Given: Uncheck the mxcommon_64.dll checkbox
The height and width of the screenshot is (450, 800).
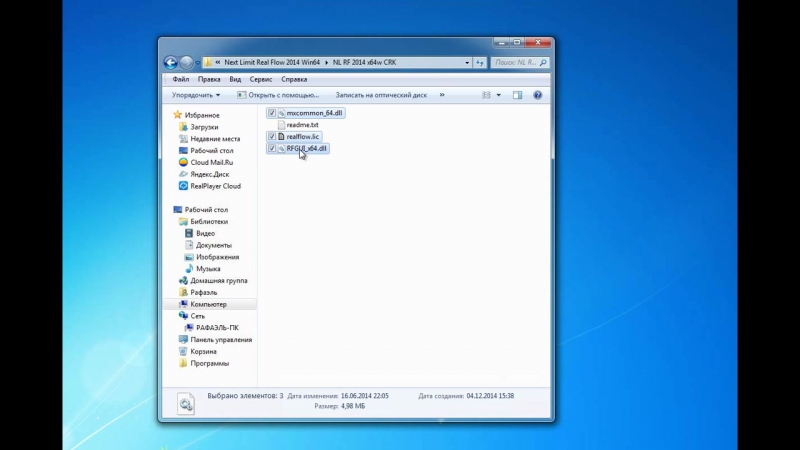Looking at the screenshot, I should [272, 113].
